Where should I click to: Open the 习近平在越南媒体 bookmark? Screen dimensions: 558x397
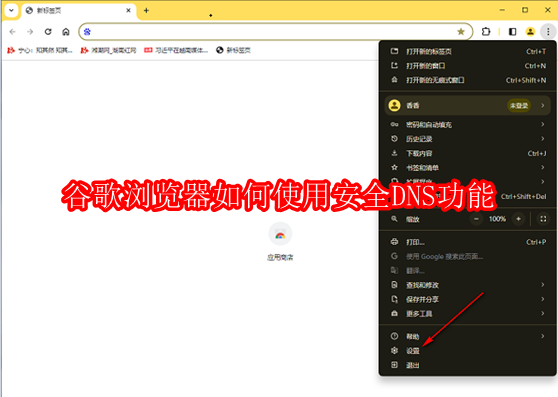176,51
